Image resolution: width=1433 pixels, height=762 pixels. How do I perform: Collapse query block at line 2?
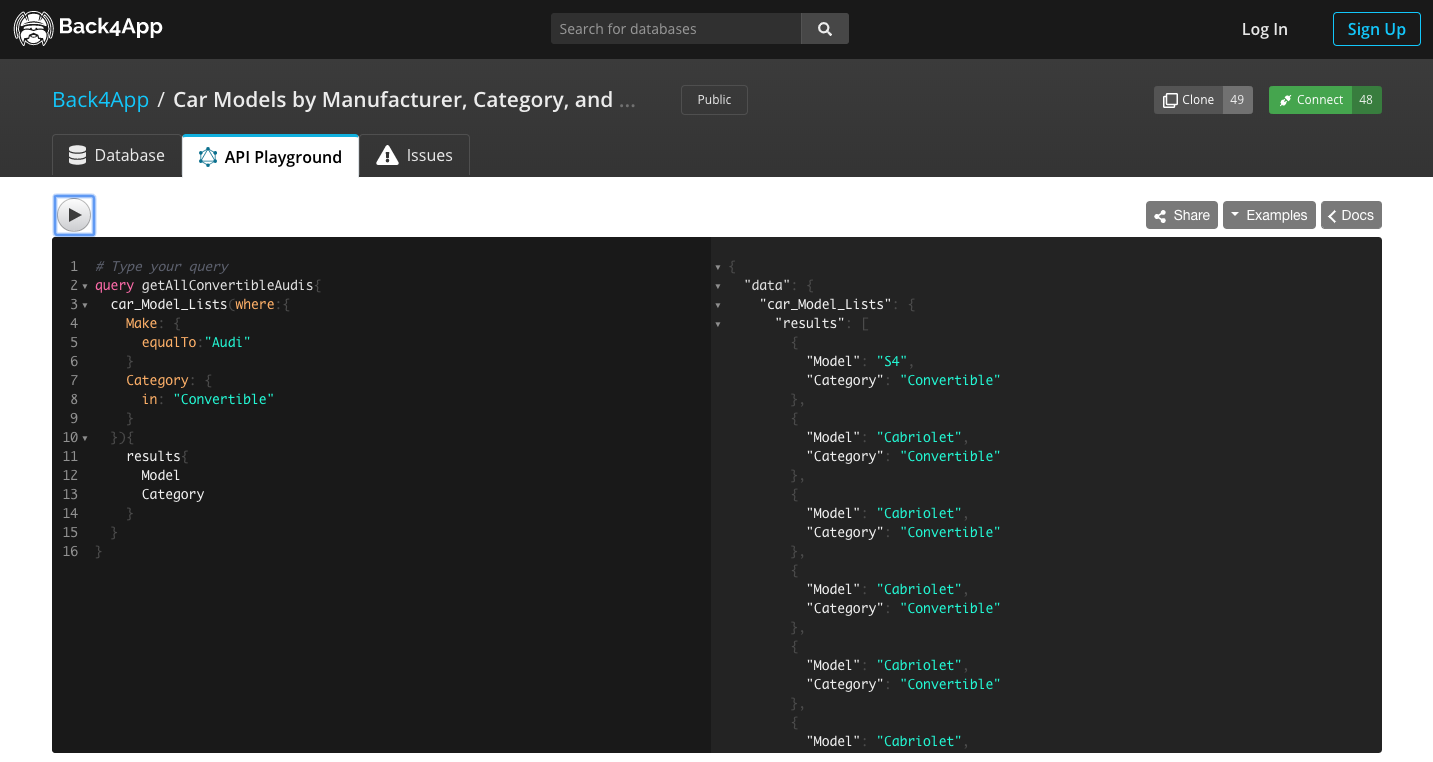[85, 286]
